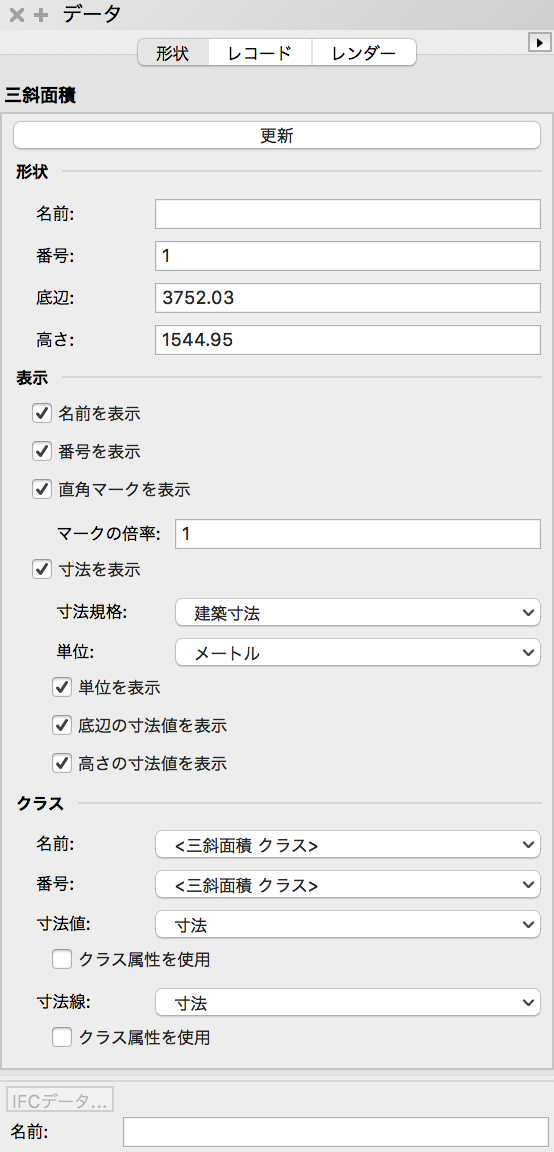Switch to the レンダー tab
Image resolution: width=554 pixels, height=1152 pixels.
click(364, 53)
